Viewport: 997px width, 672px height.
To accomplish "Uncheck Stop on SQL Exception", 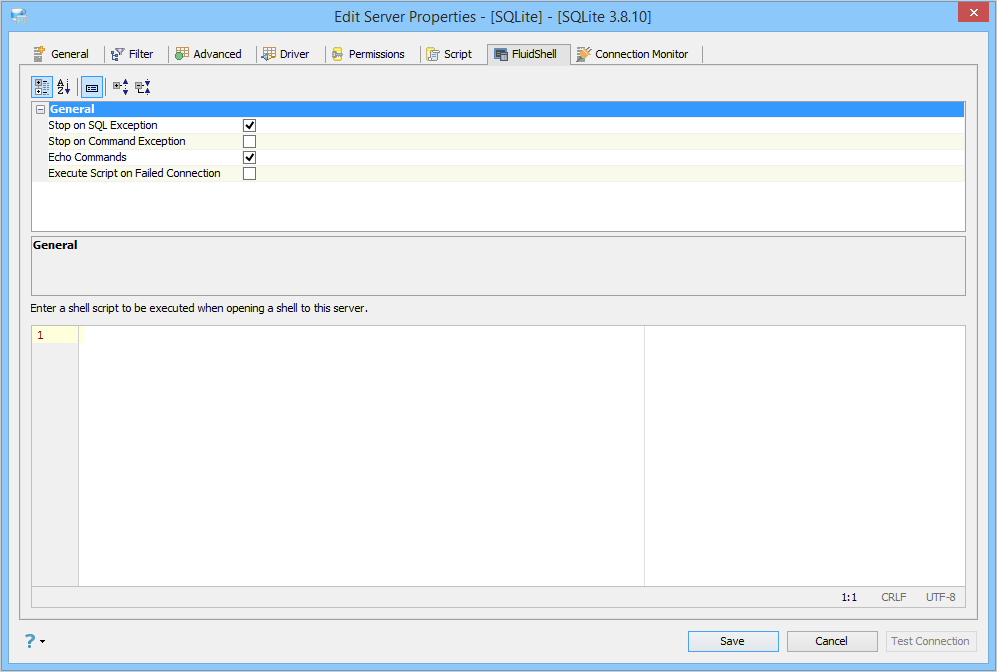I will [249, 125].
